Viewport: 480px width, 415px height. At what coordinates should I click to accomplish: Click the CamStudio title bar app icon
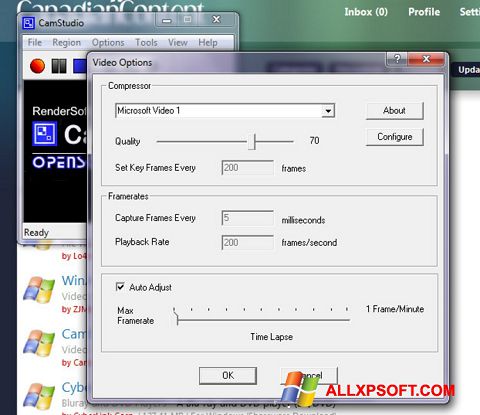pyautogui.click(x=28, y=23)
